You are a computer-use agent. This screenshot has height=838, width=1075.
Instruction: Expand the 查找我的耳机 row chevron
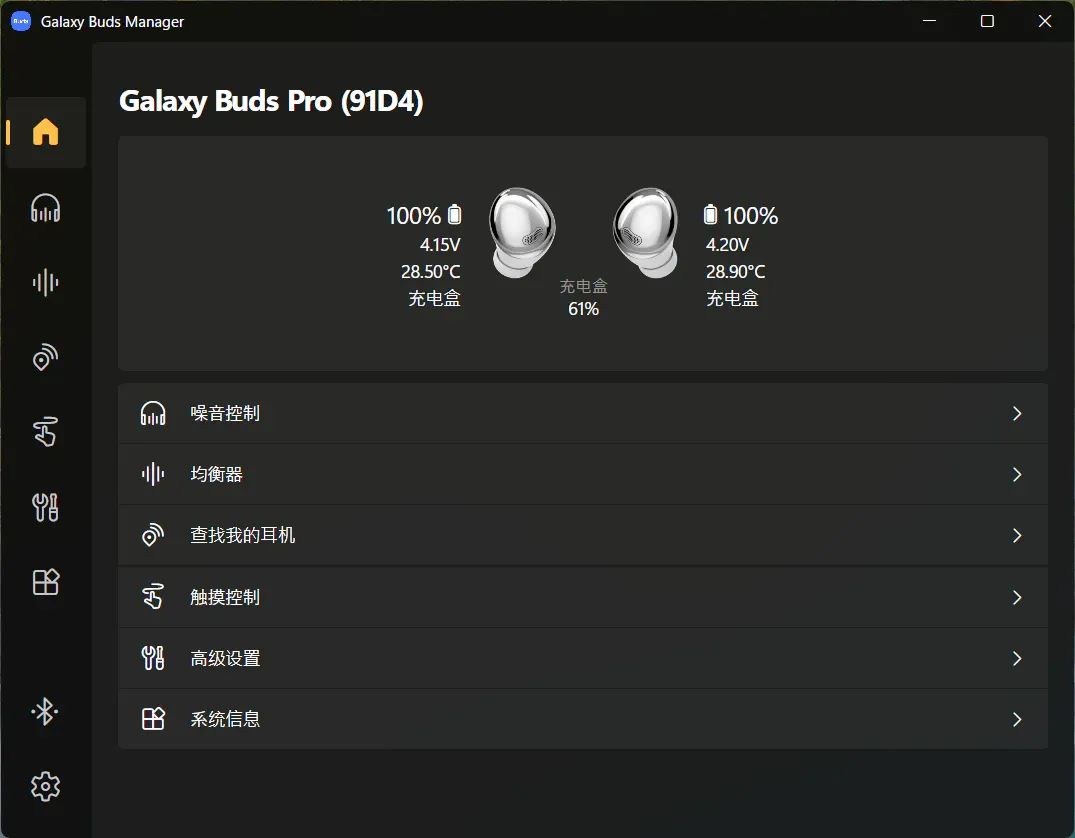coord(1017,536)
